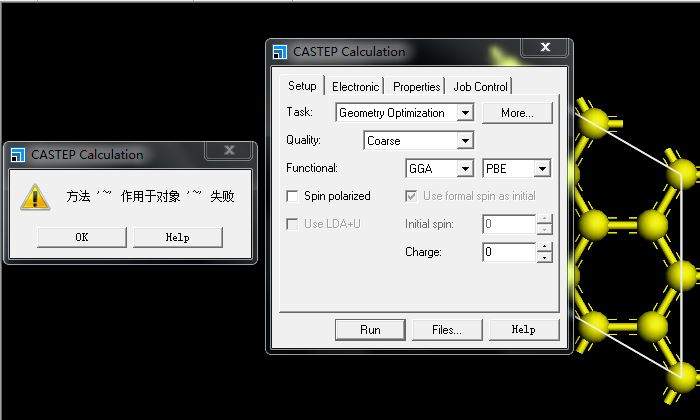
Task: Close the CASTEP Calculation setup dialog
Action: (546, 47)
